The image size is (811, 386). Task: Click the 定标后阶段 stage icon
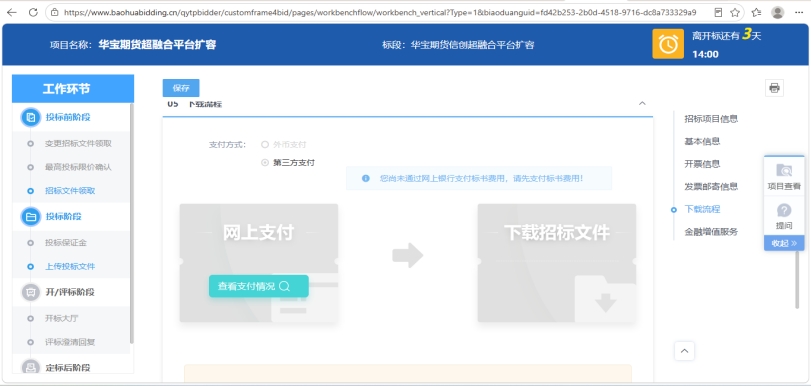(x=31, y=367)
